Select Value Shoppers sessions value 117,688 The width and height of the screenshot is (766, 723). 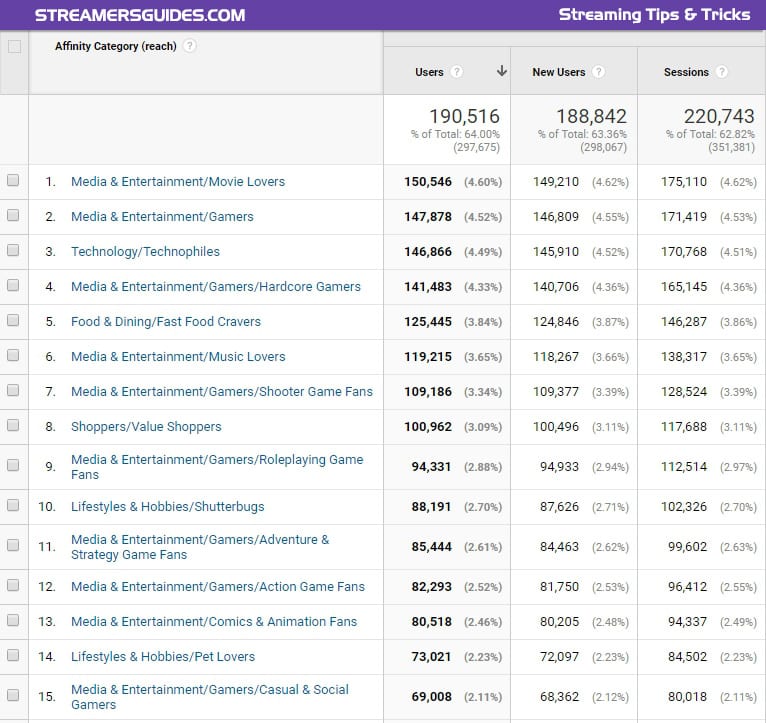tap(684, 426)
